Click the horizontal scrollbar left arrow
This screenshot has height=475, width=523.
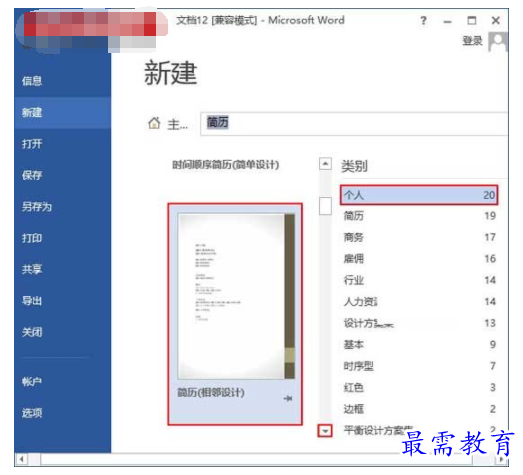tap(22, 459)
